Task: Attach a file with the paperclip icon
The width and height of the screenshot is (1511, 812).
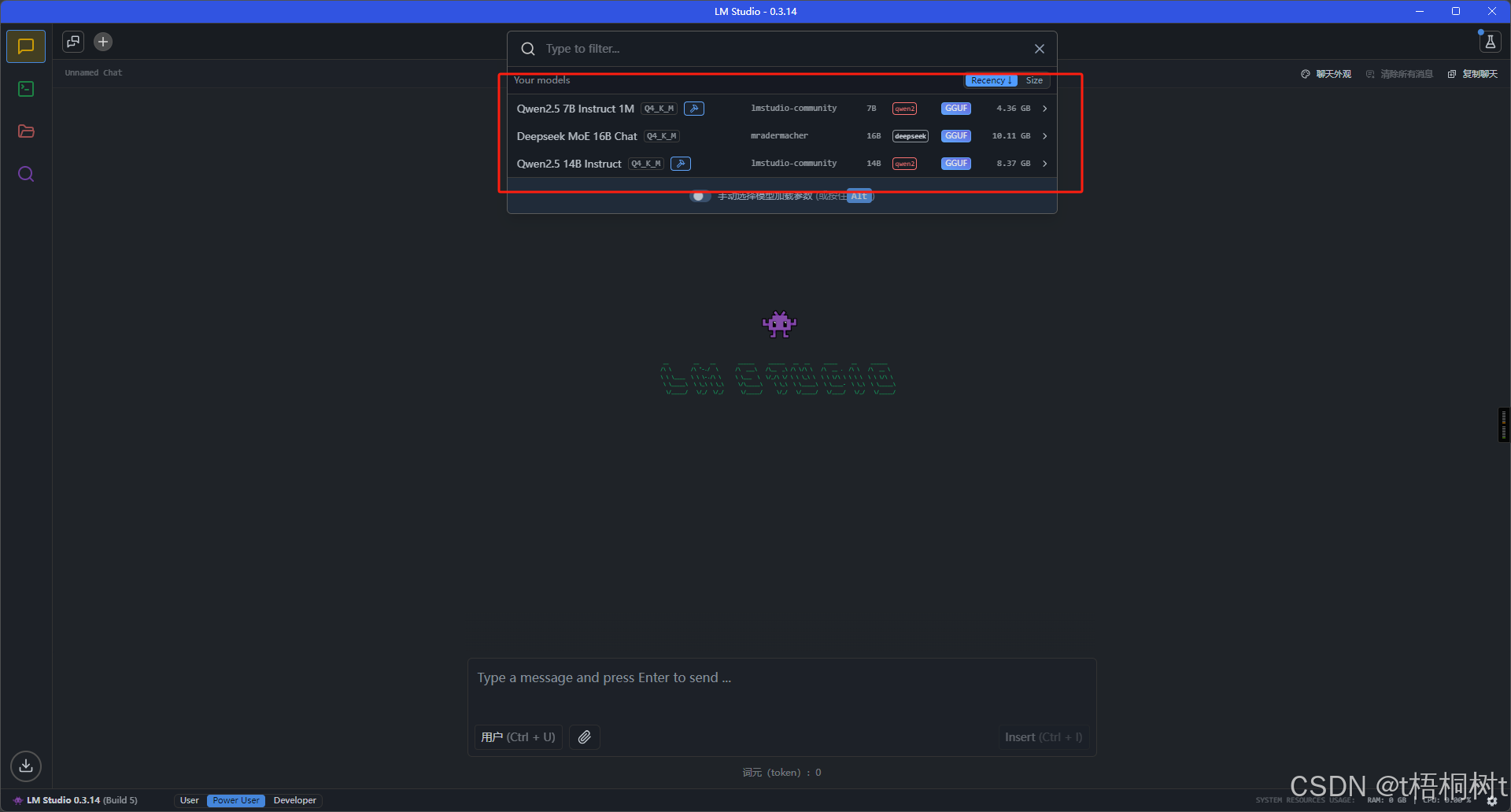Action: [584, 737]
